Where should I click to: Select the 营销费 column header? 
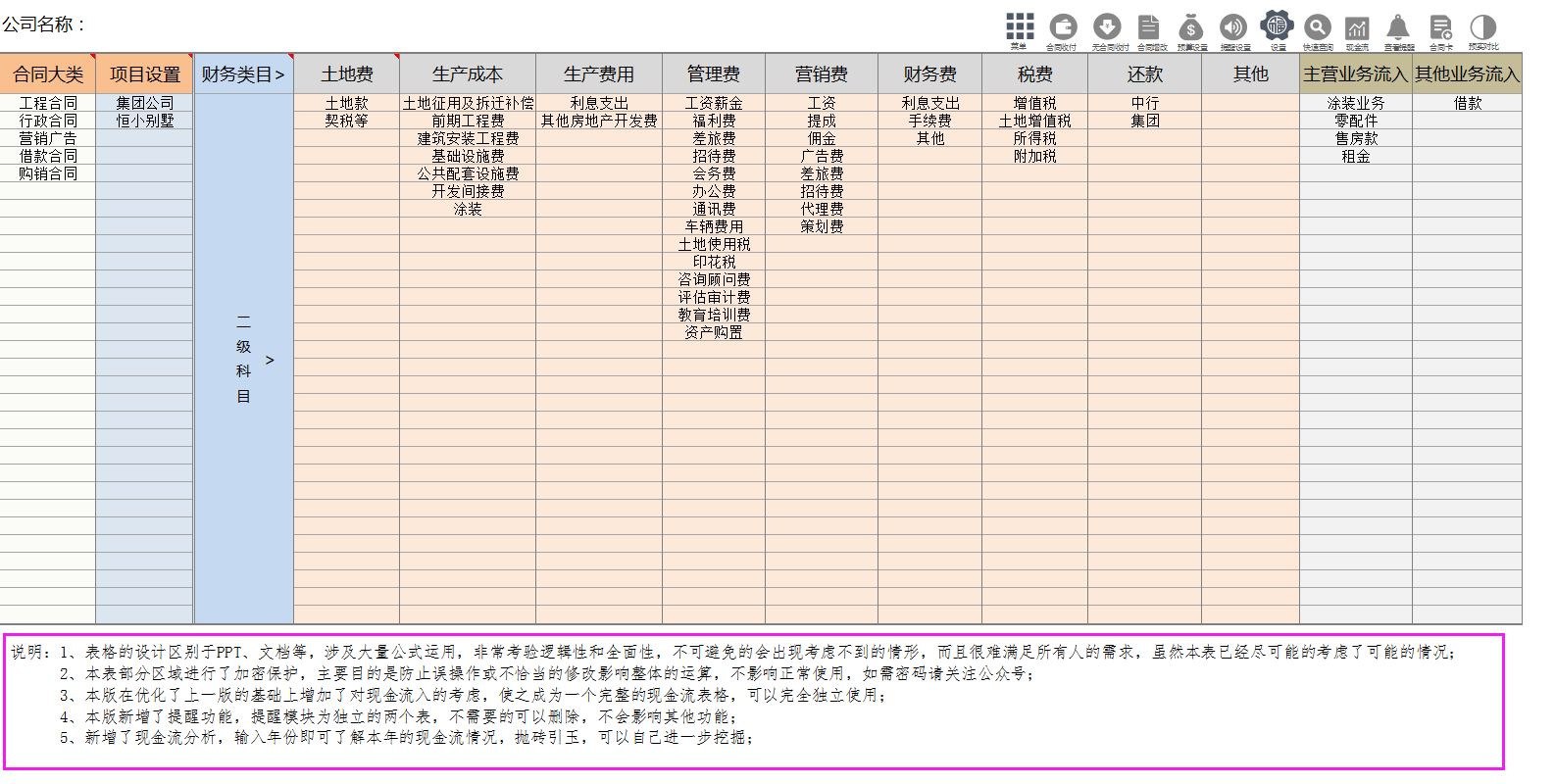click(822, 74)
